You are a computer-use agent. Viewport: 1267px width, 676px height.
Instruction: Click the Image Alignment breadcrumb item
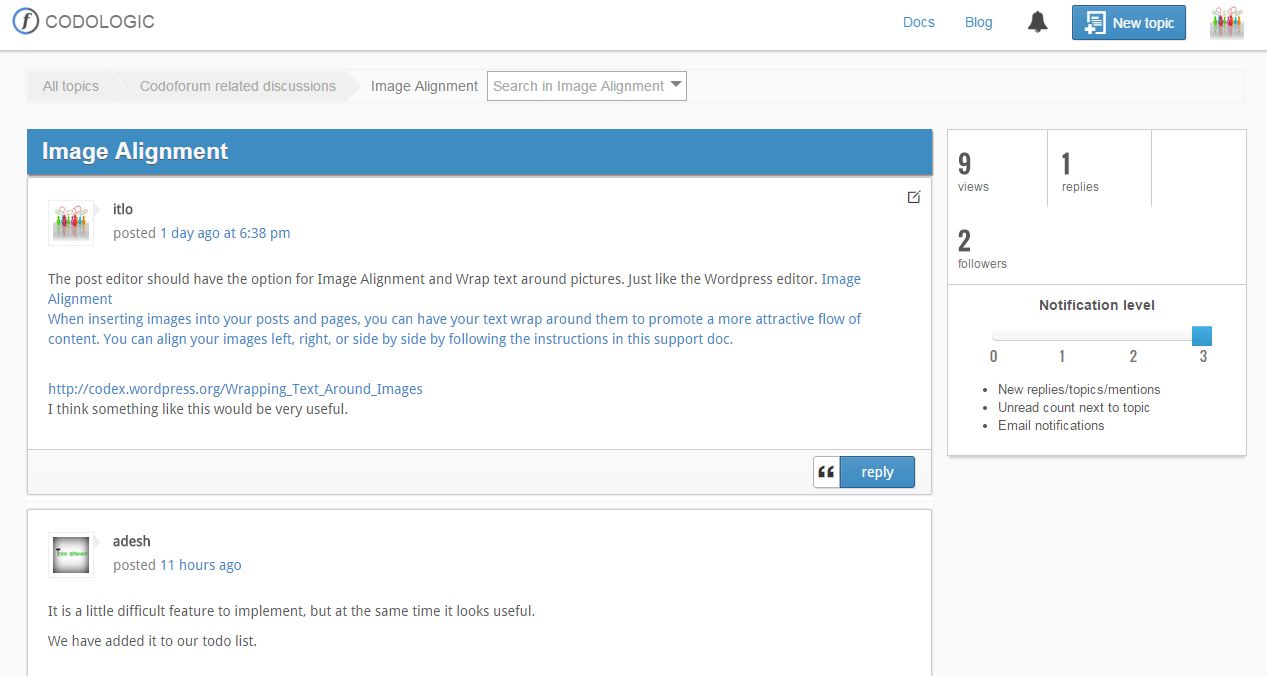pyautogui.click(x=424, y=86)
